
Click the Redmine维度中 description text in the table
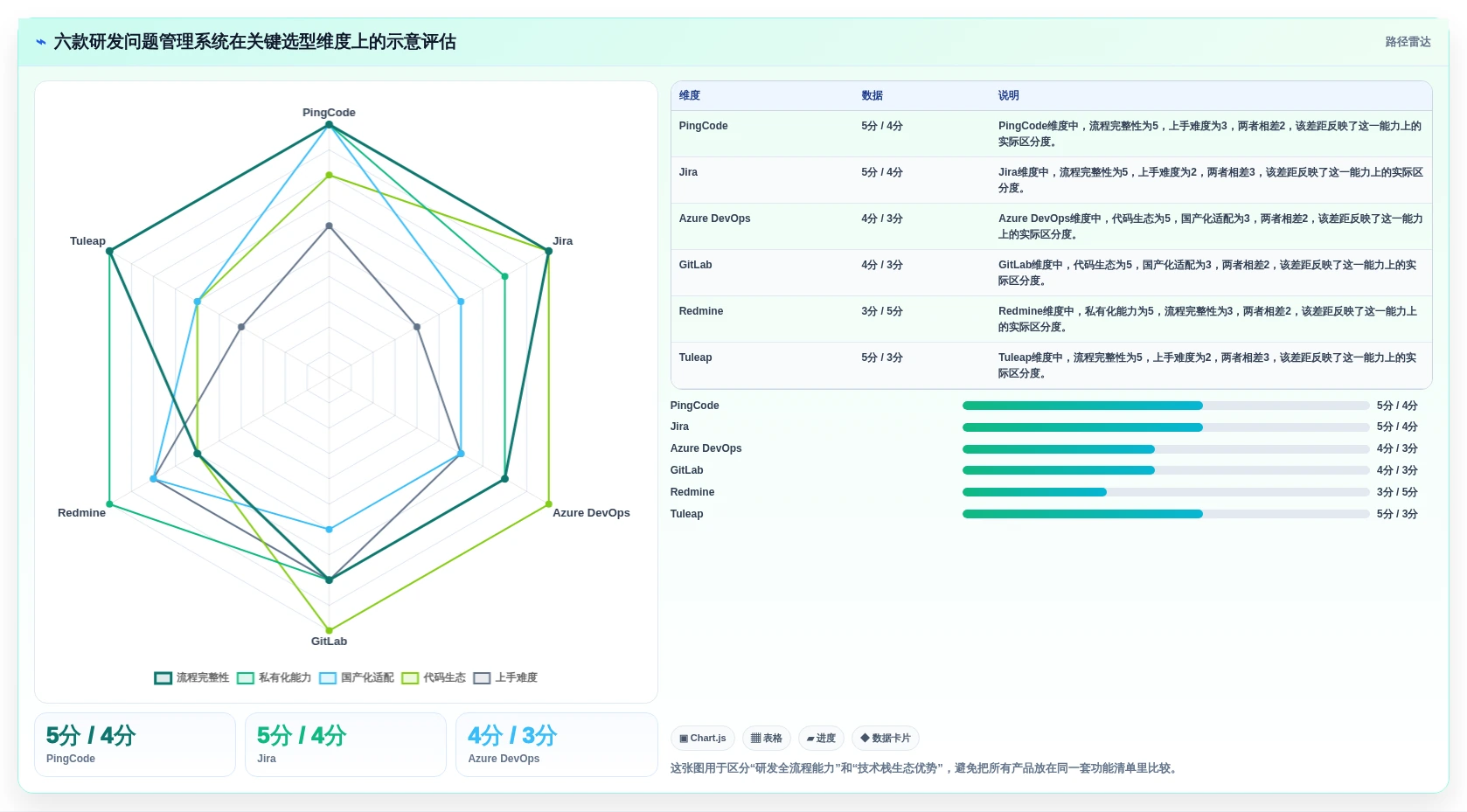coord(1207,319)
